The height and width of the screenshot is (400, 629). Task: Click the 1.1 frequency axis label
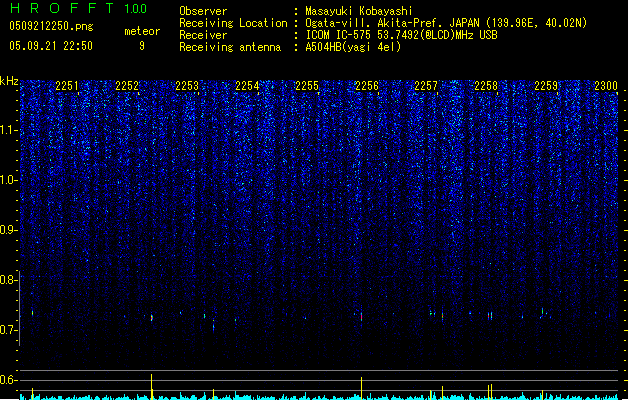pos(8,130)
